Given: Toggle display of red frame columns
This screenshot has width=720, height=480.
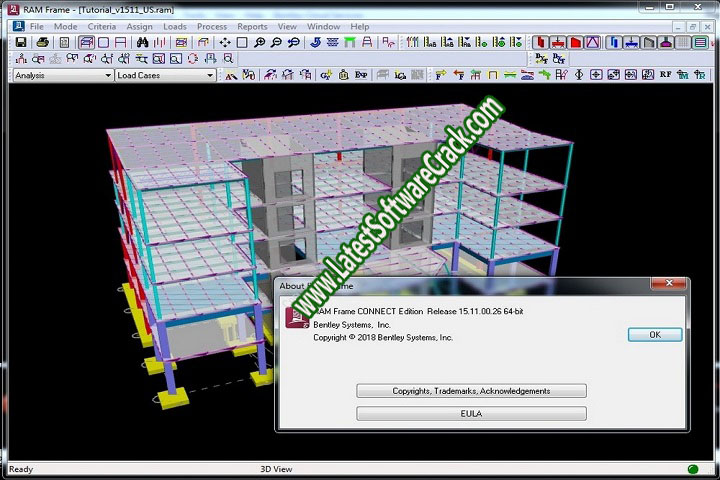Looking at the screenshot, I should (540, 43).
